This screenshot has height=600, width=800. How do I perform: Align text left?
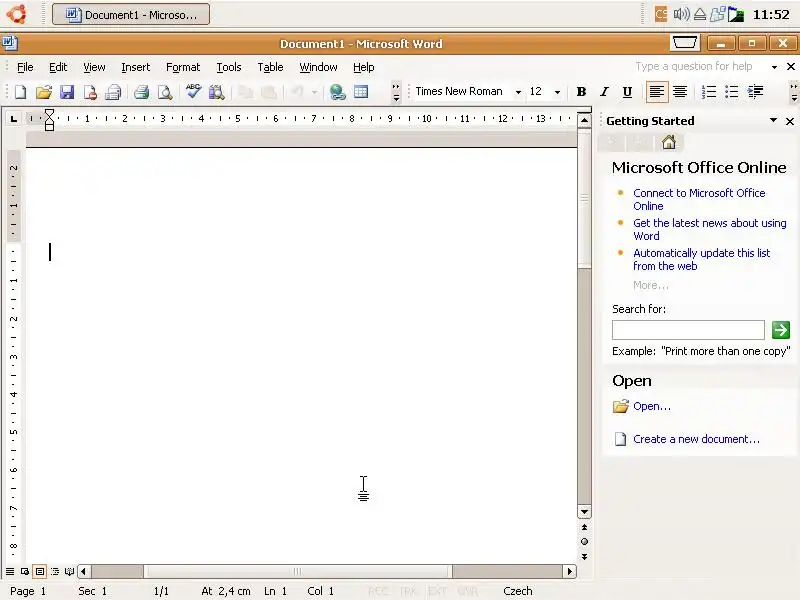657,92
